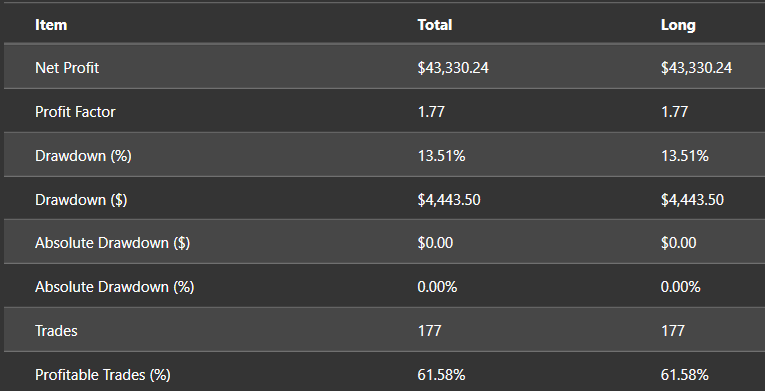Select the Net Profit row label
The height and width of the screenshot is (391, 765).
(x=67, y=68)
